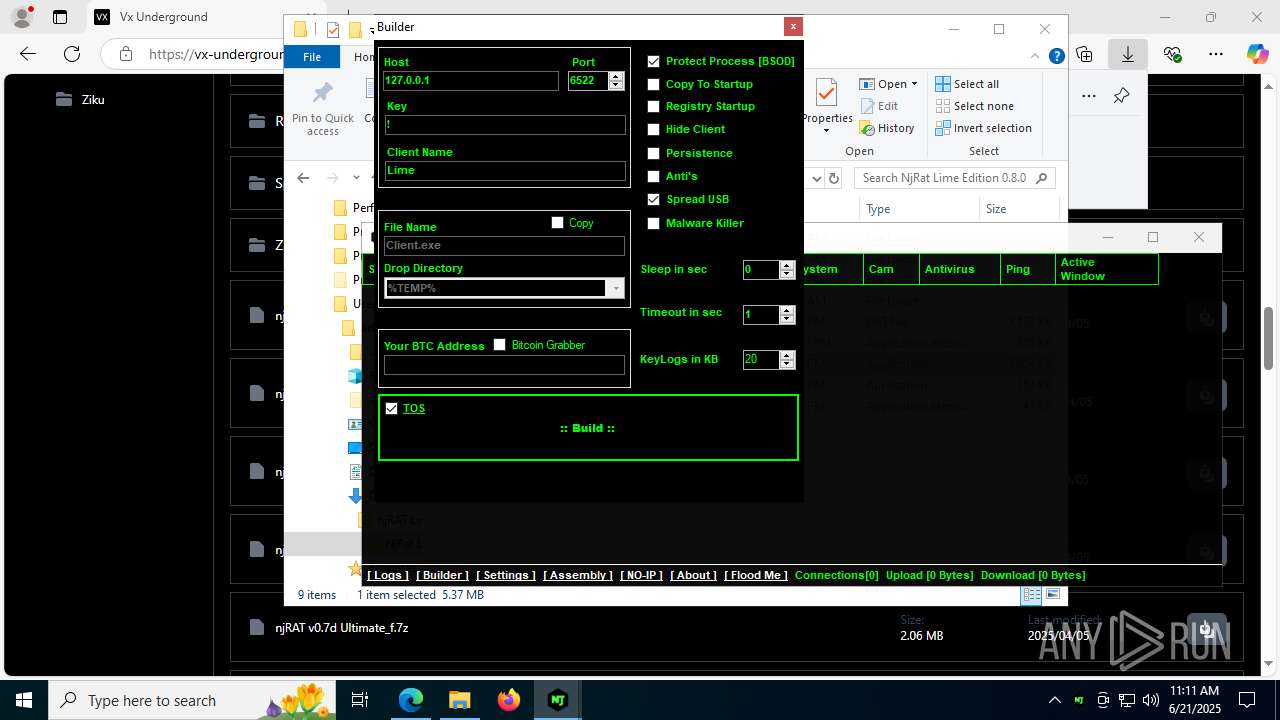Click the Pin to Quick access icon

point(322,93)
